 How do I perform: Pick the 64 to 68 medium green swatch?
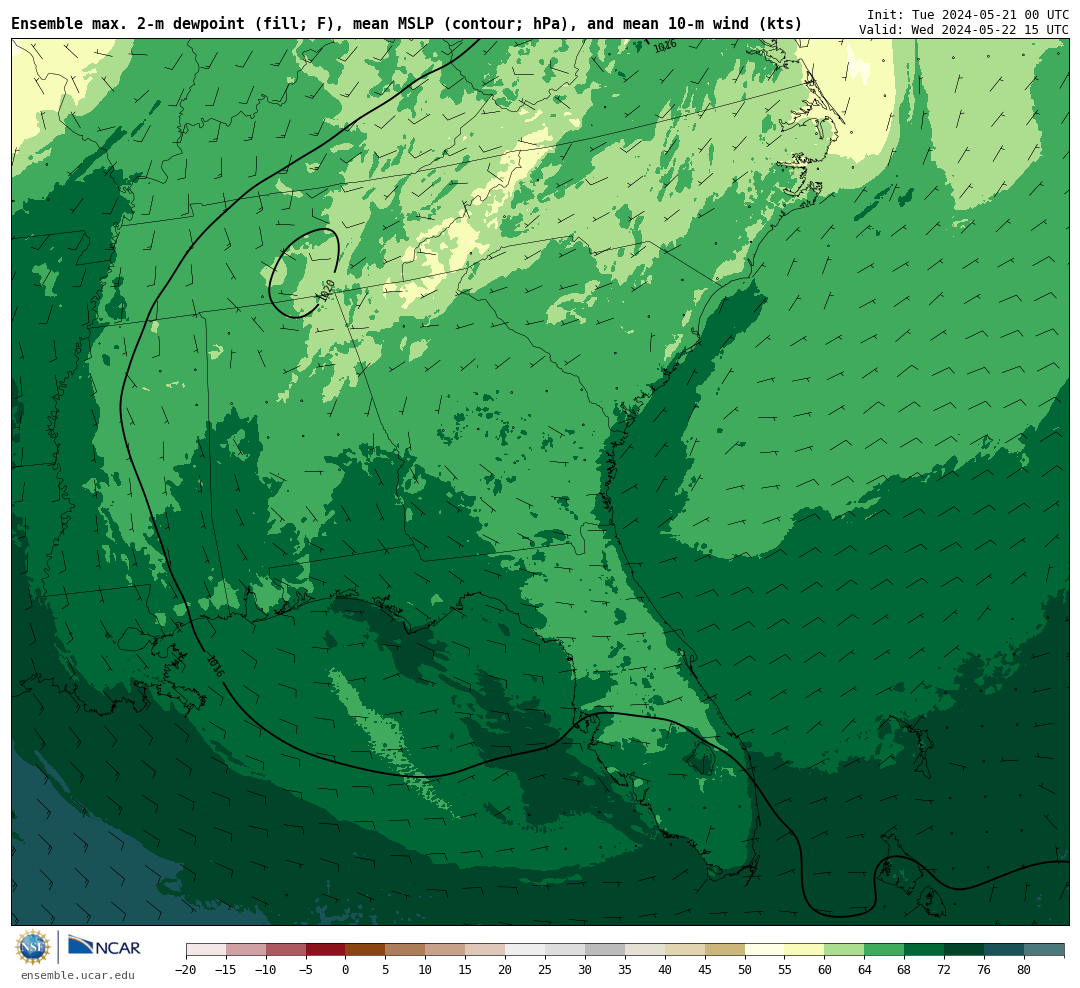pyautogui.click(x=885, y=950)
